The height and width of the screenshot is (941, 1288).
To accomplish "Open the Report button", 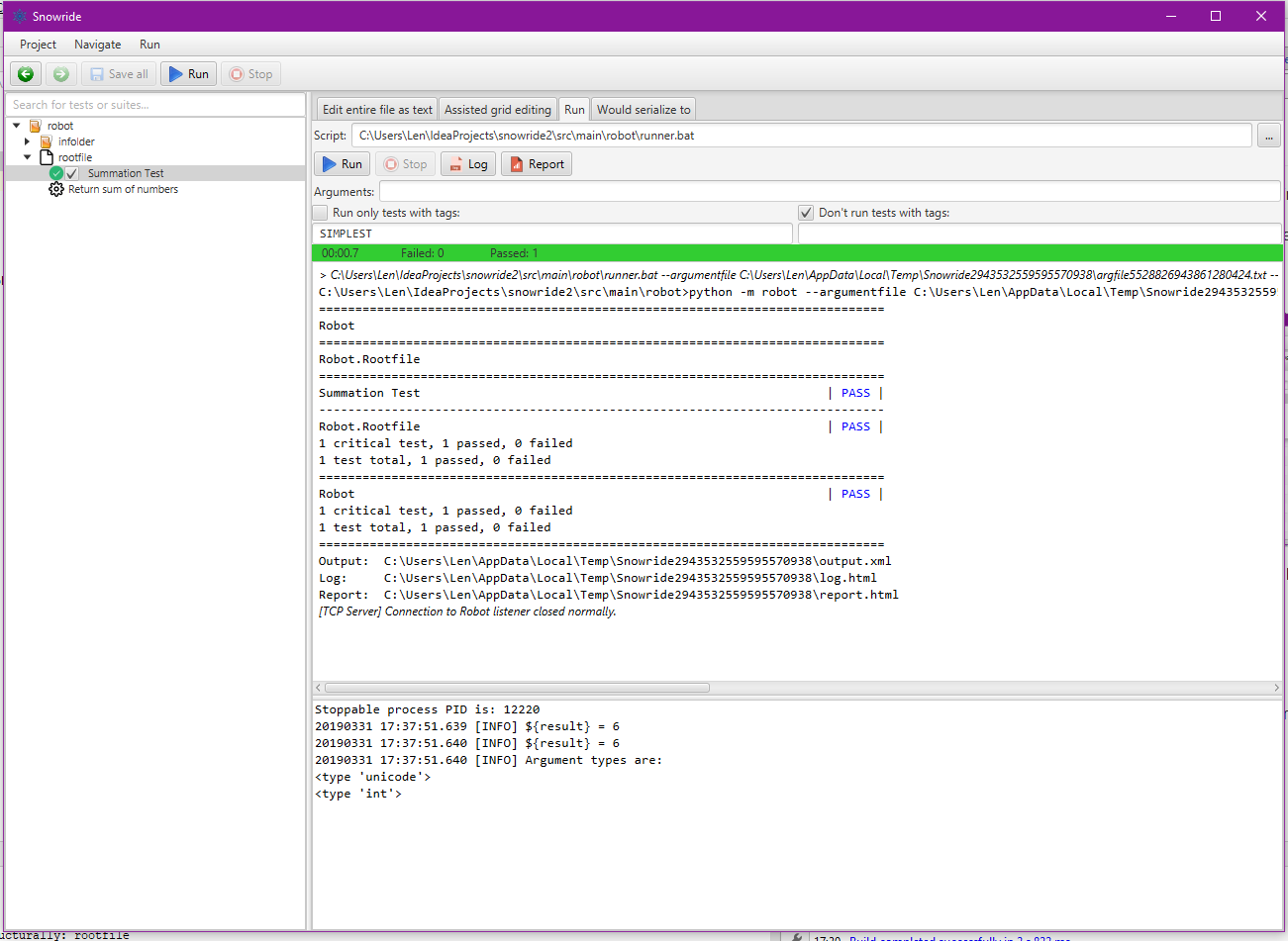I will 537,164.
